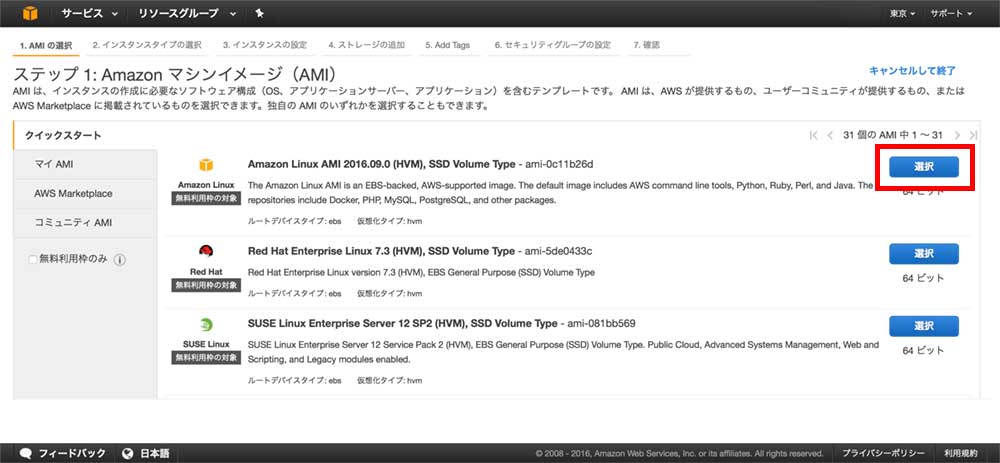Click info icon beside 無料利用枠のみ
The height and width of the screenshot is (463, 1000).
point(120,260)
